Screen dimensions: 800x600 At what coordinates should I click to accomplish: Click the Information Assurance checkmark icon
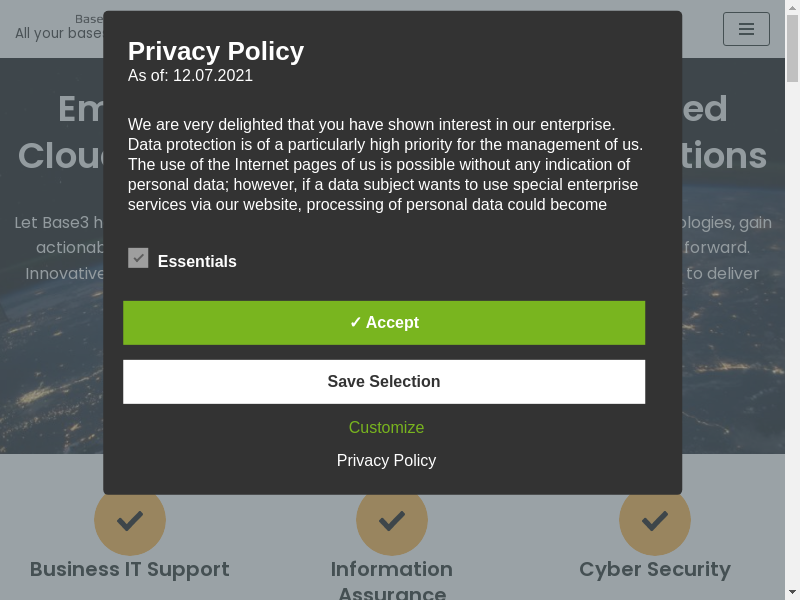point(392,519)
